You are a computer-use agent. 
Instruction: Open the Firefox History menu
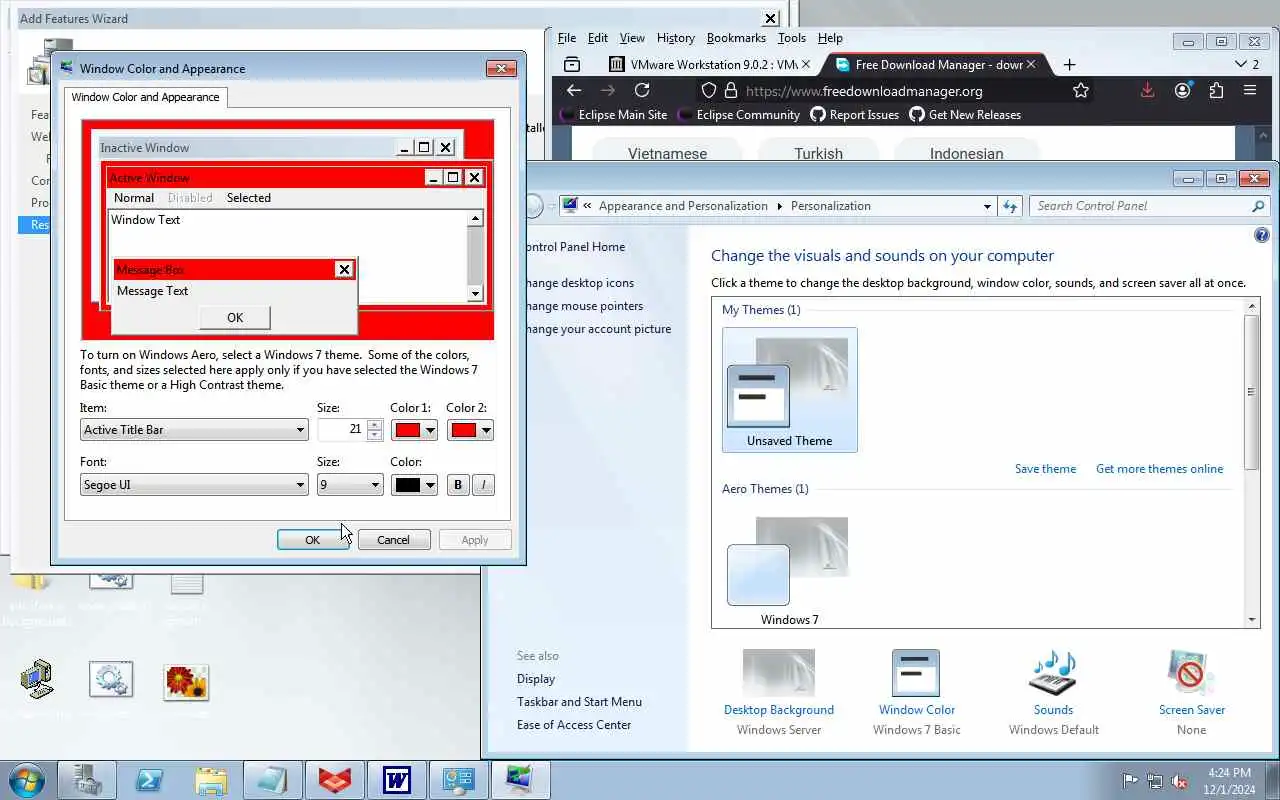point(676,38)
